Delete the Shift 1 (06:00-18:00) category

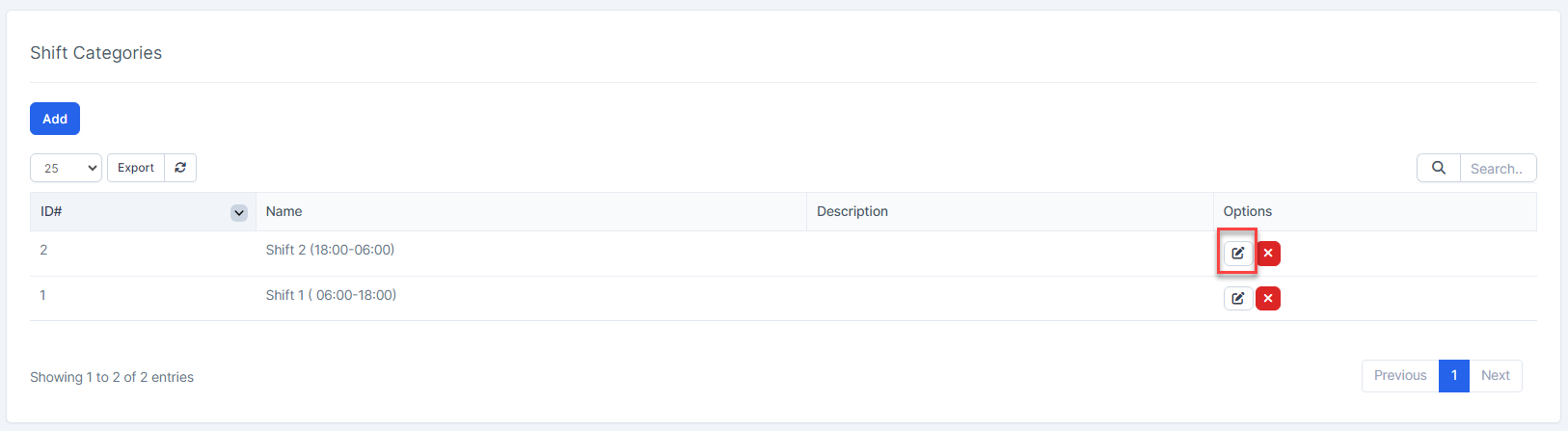(x=1268, y=298)
